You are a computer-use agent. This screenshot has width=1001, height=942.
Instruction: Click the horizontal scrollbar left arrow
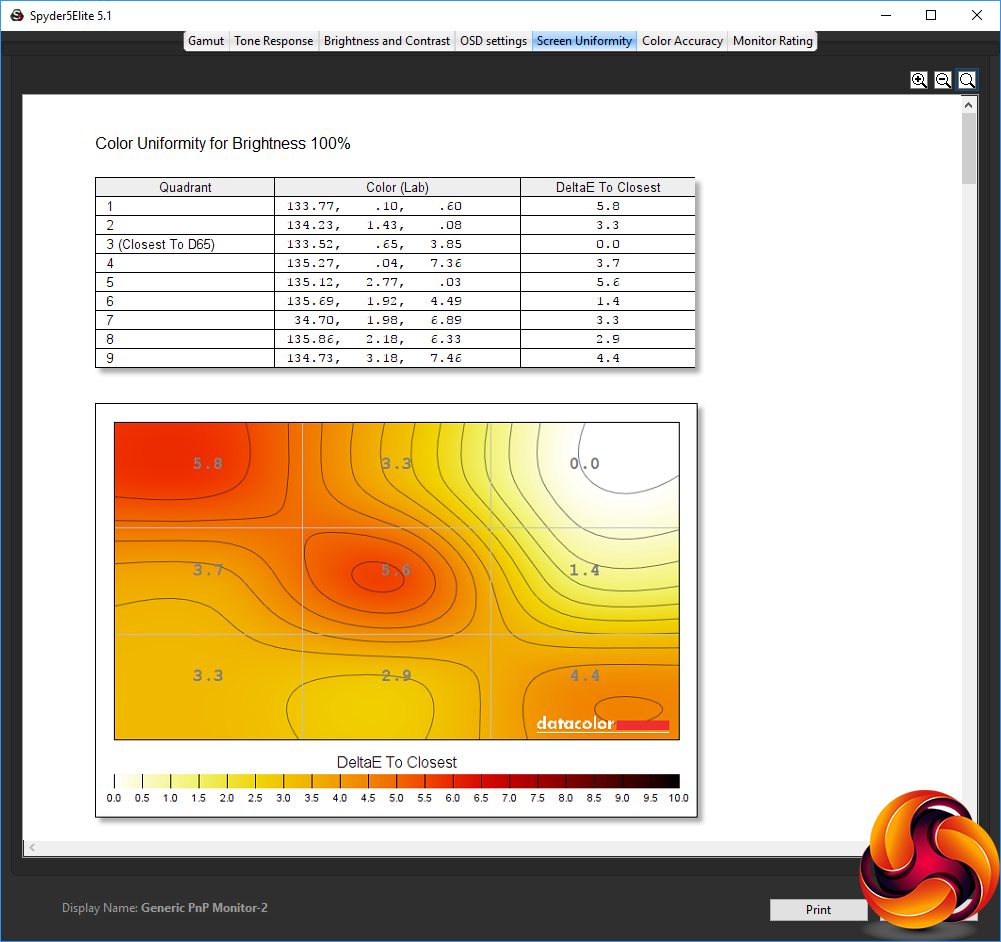tap(33, 848)
